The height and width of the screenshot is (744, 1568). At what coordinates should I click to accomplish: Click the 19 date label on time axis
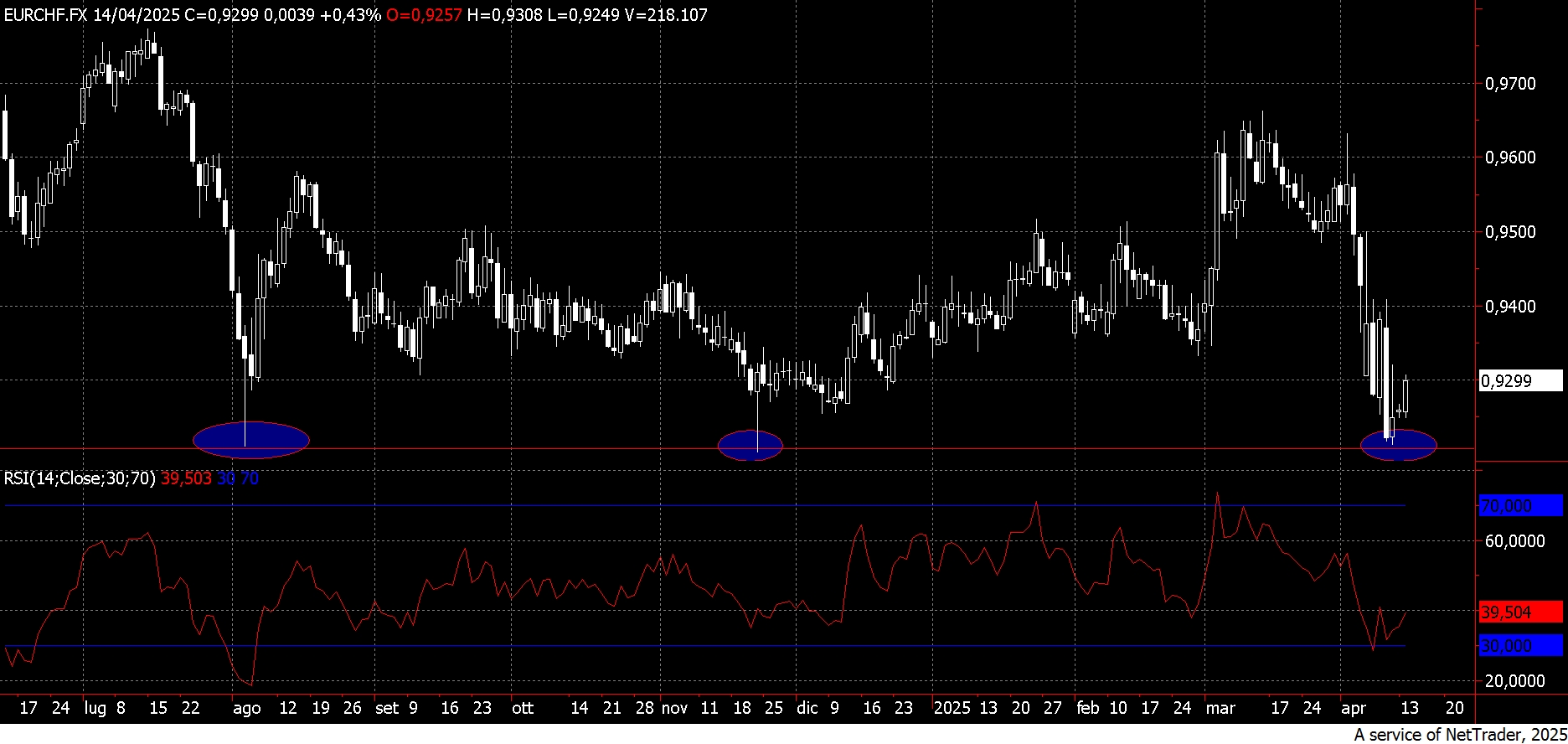tap(321, 708)
